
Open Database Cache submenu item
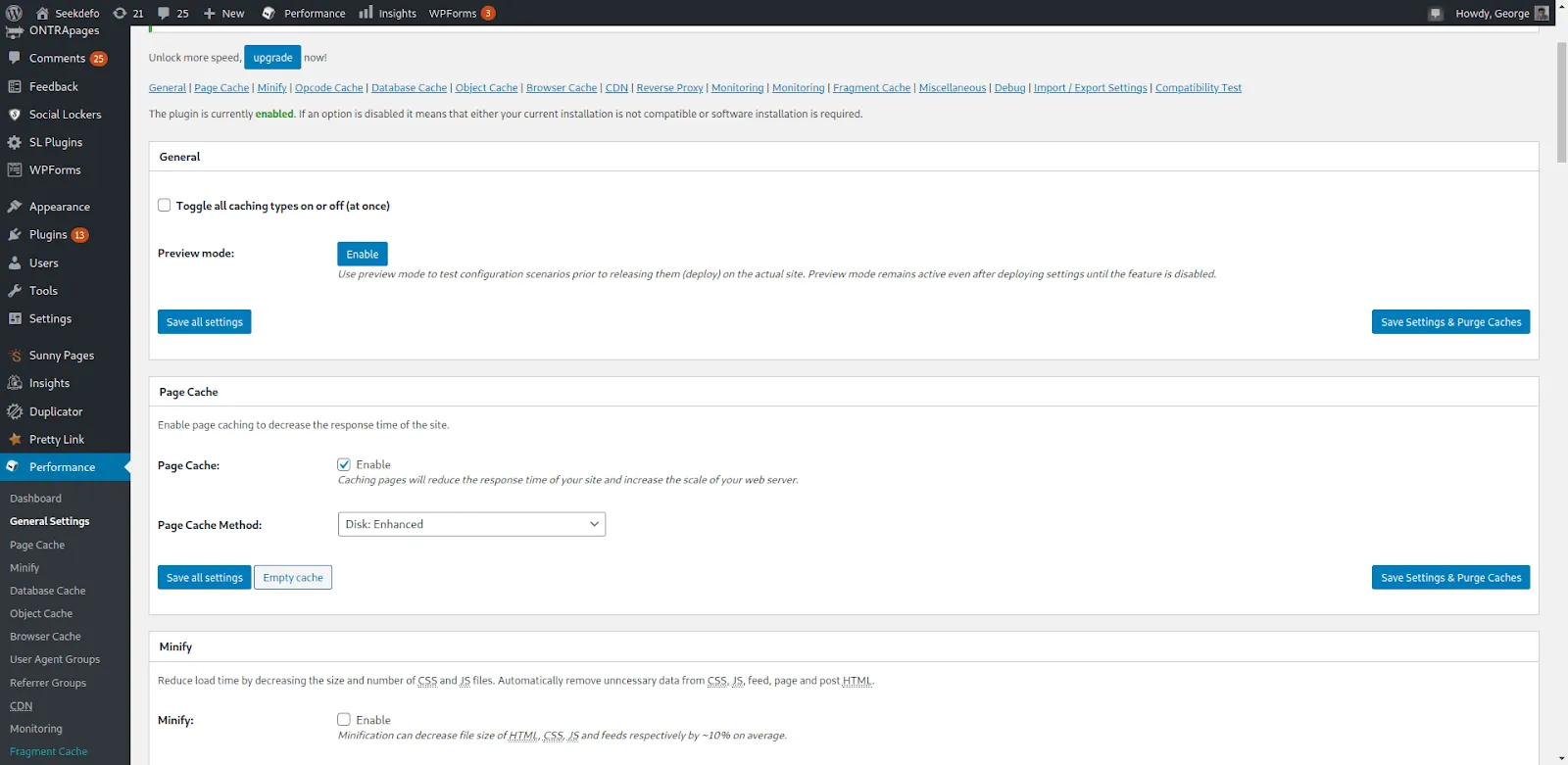48,591
